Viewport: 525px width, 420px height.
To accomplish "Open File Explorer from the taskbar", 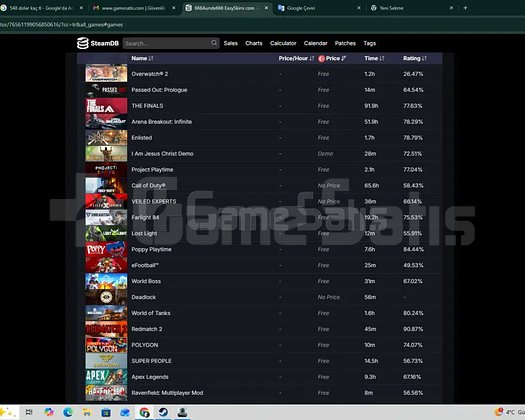I will tap(87, 412).
